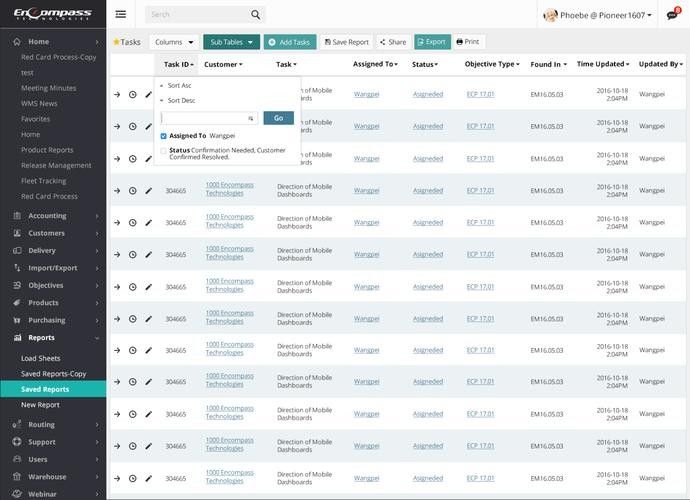Open New Report in the sidebar
690x500 pixels.
[40, 405]
